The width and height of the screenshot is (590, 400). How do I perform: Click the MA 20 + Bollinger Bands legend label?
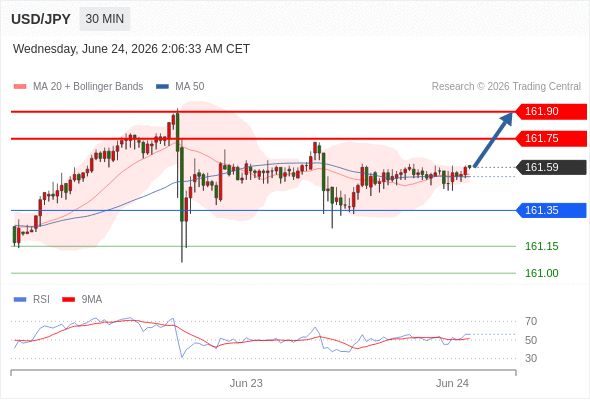click(88, 87)
